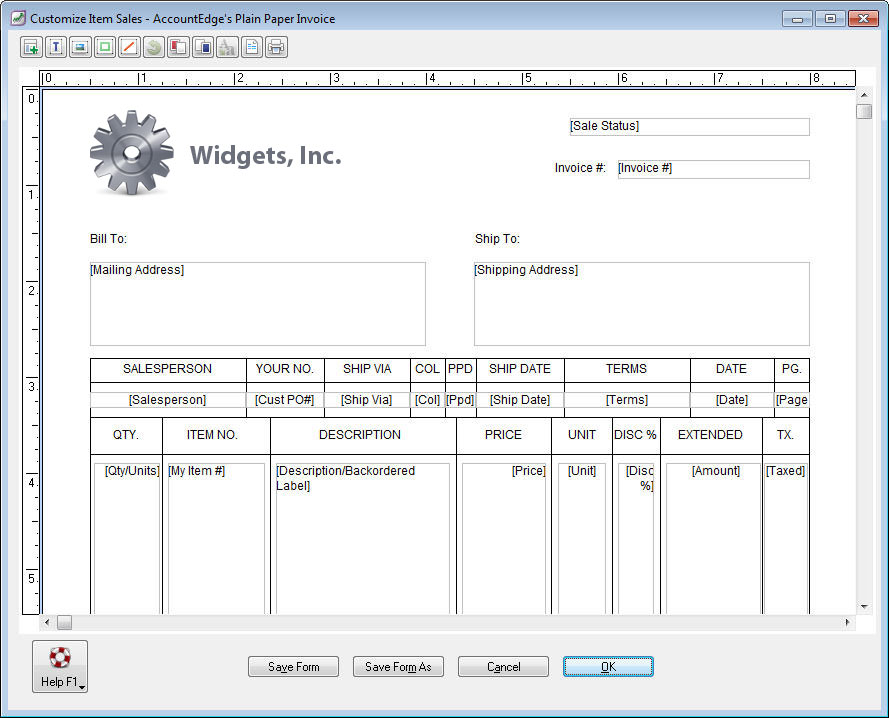
Task: Select the [Qty/Units] field
Action: 127,538
